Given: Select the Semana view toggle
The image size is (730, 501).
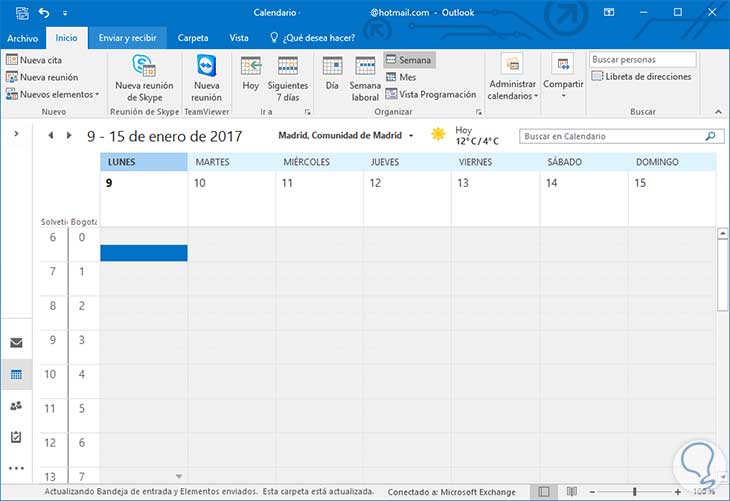Looking at the screenshot, I should [409, 60].
